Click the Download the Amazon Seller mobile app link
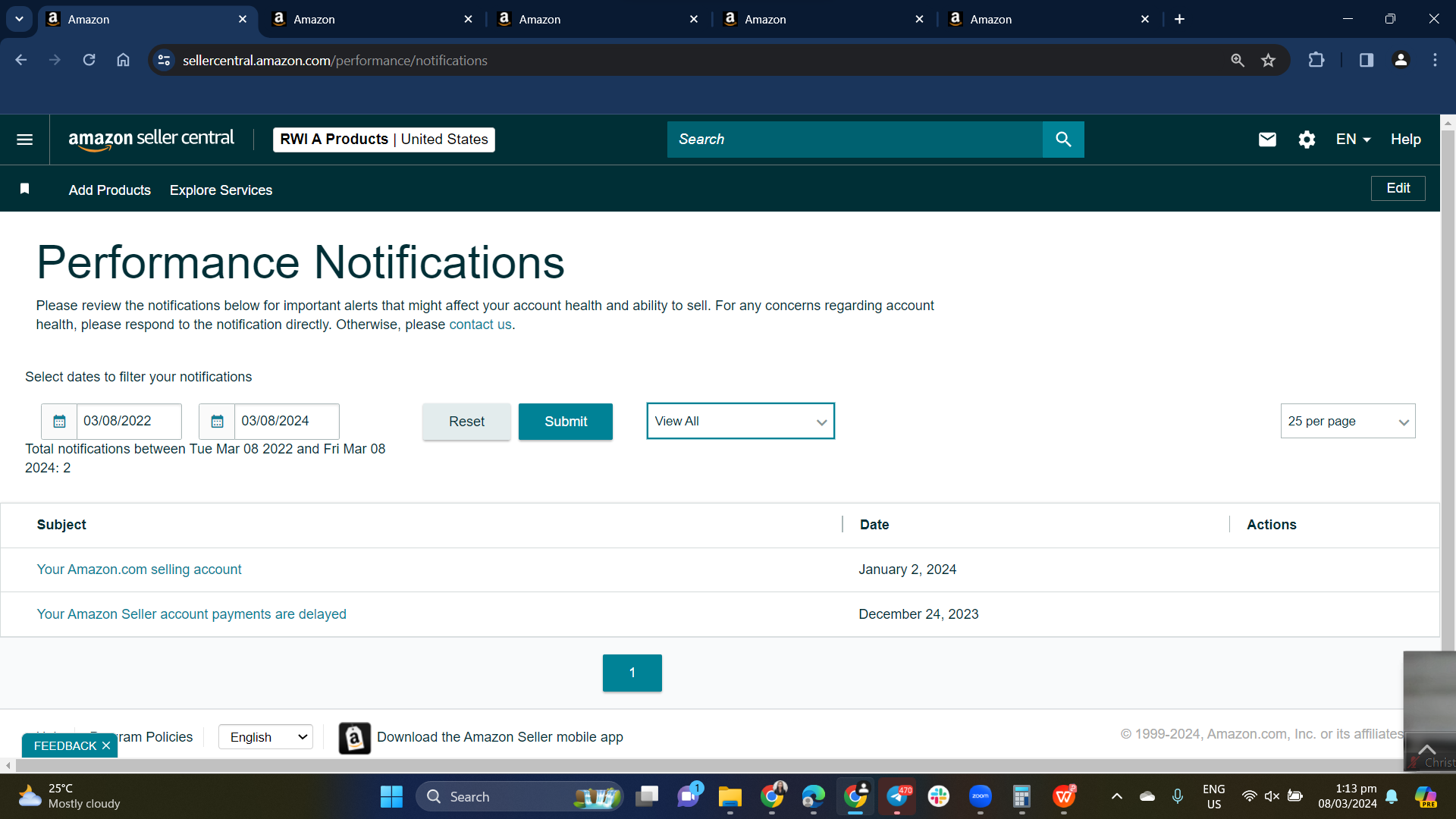1456x819 pixels. [x=500, y=737]
